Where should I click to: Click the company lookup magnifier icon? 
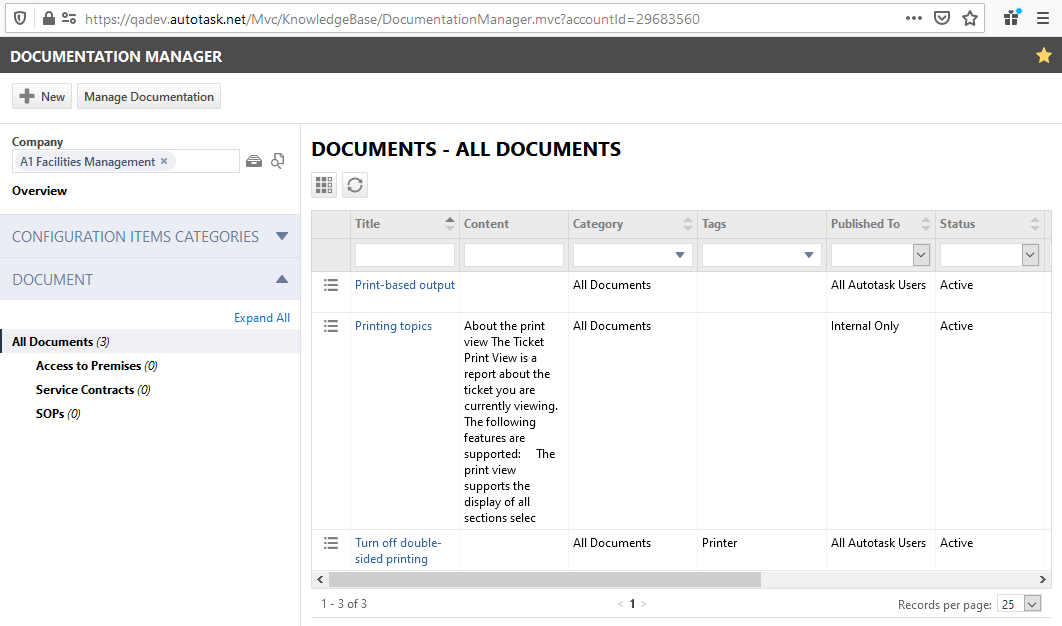(278, 161)
